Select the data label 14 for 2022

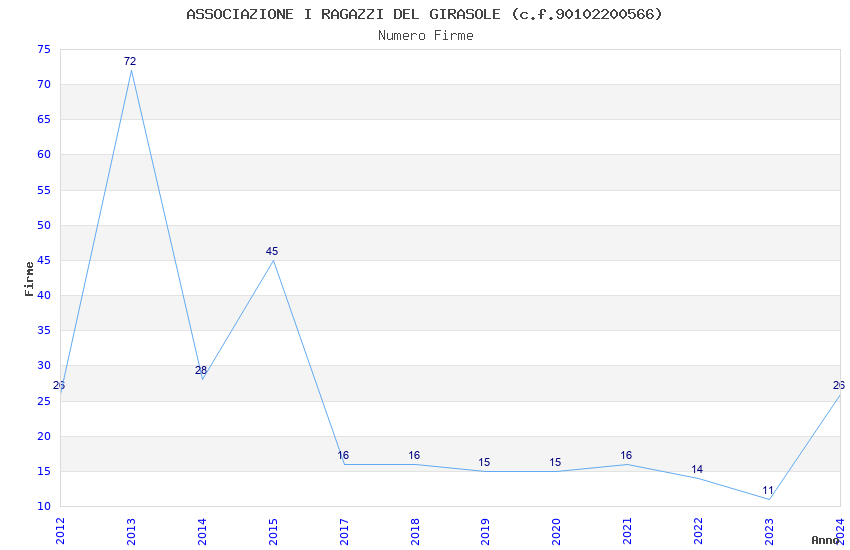tap(697, 469)
